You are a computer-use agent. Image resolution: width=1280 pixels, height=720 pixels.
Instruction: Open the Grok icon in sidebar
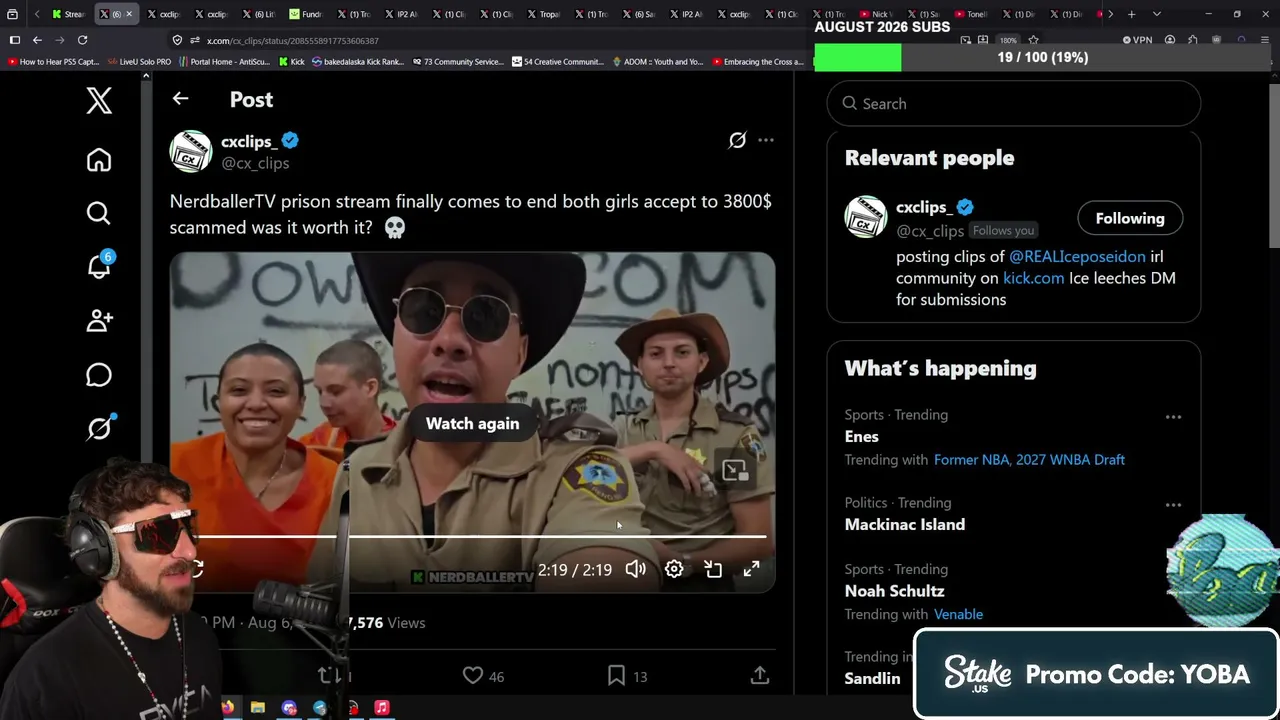pos(99,428)
